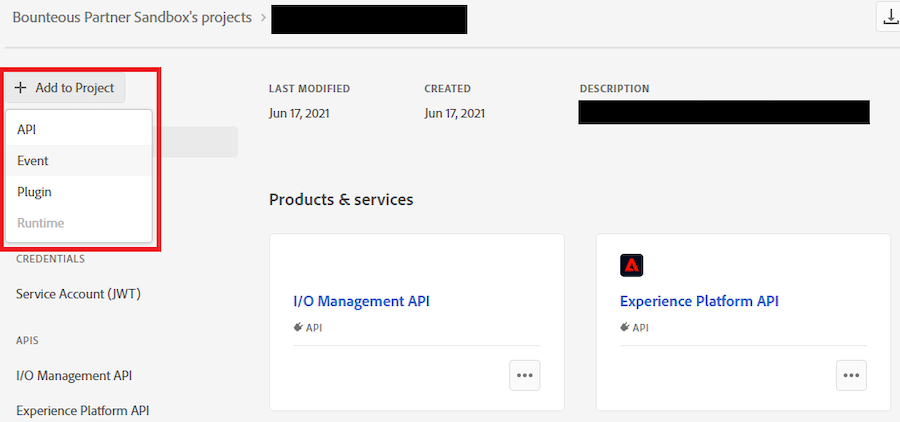
Task: Click the DESCRIPTION label
Action: coord(614,89)
